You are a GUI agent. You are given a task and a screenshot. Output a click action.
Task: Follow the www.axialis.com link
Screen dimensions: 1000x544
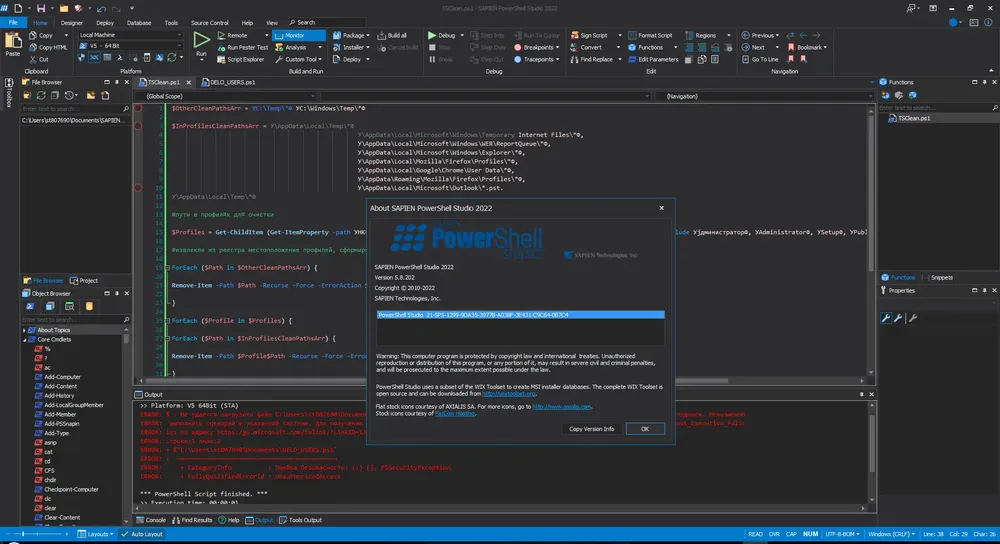(562, 407)
